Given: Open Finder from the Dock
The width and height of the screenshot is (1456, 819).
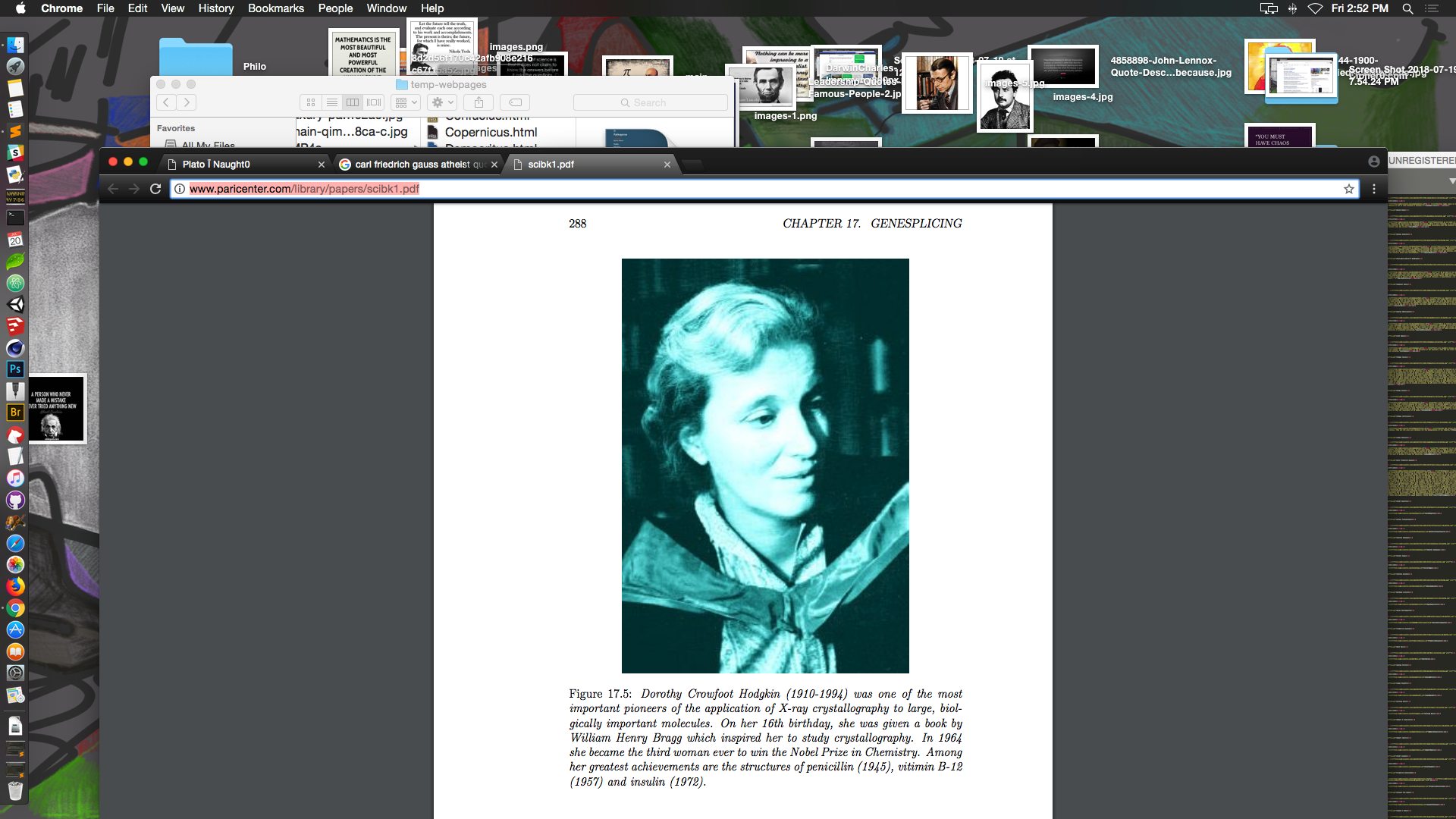Looking at the screenshot, I should [x=15, y=45].
